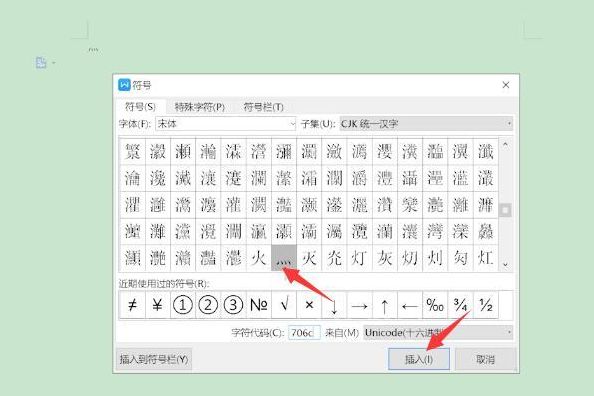The image size is (594, 396).
Task: Click the paste options icon in document
Action: pyautogui.click(x=41, y=63)
